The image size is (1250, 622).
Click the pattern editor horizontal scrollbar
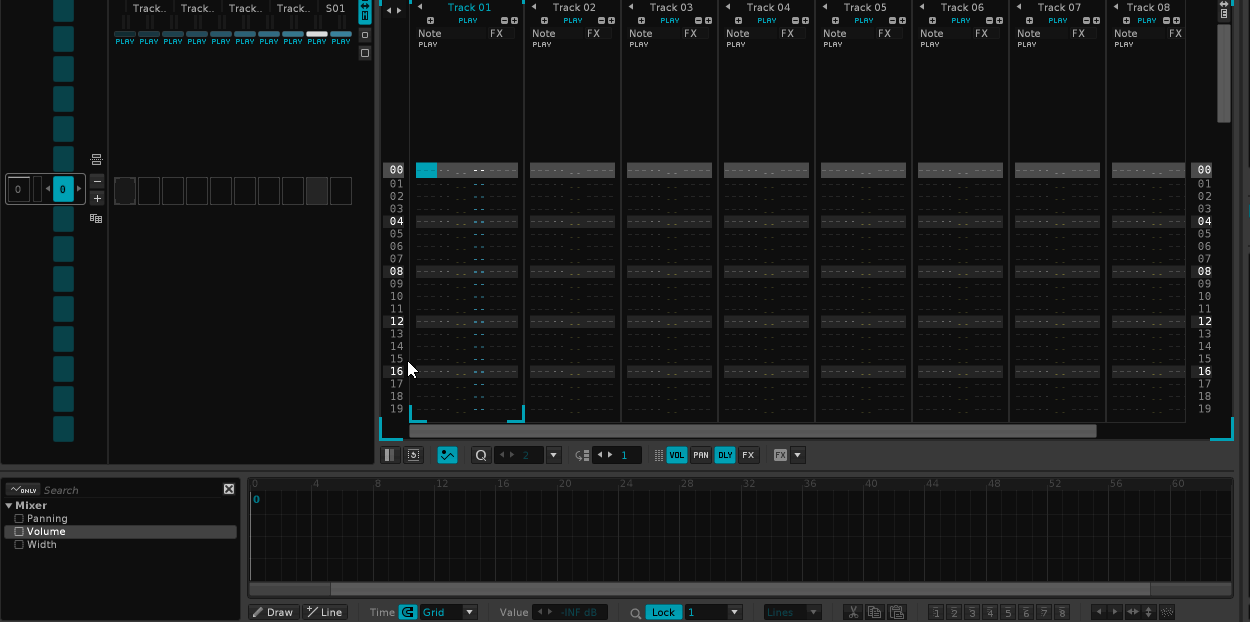[752, 431]
